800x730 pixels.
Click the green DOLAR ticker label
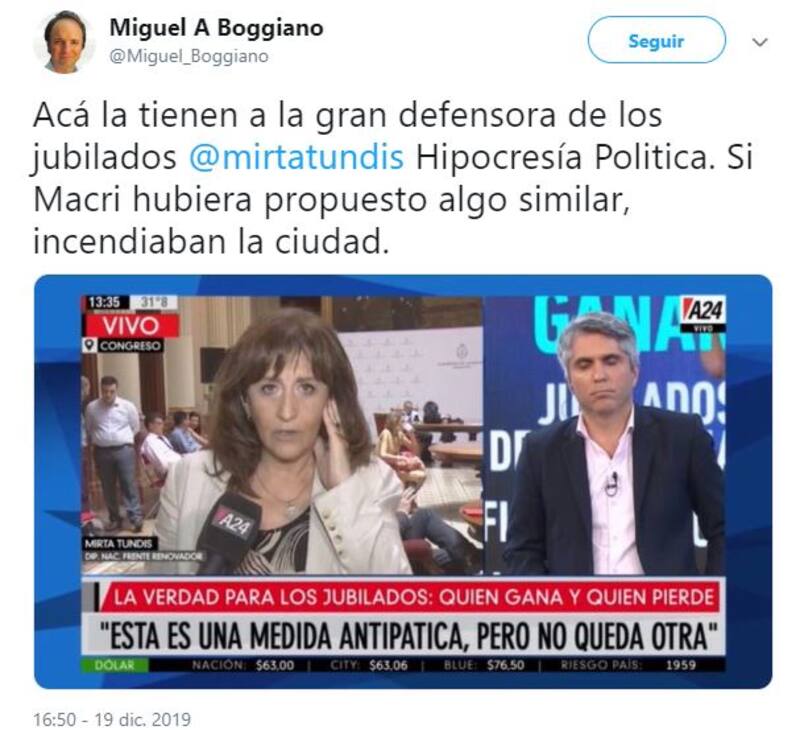[x=115, y=665]
